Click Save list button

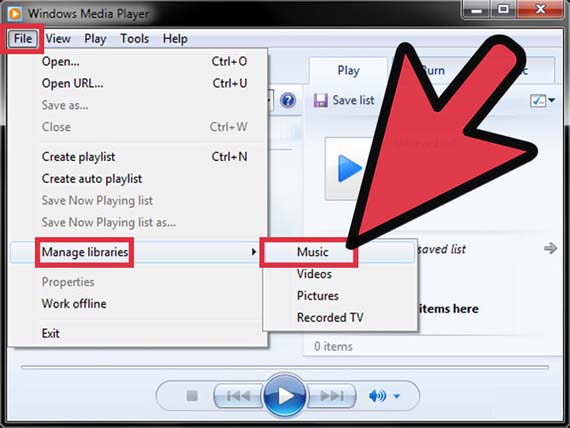tap(344, 100)
